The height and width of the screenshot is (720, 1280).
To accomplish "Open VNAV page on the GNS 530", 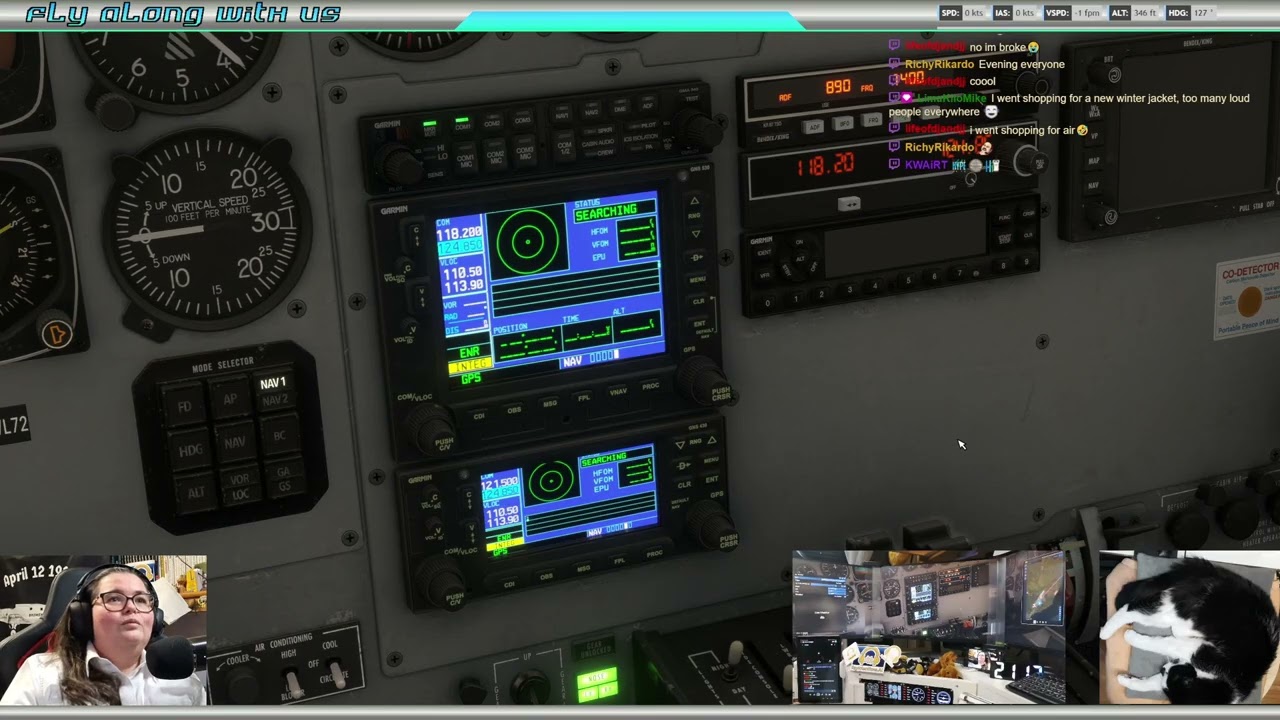I will click(x=618, y=391).
